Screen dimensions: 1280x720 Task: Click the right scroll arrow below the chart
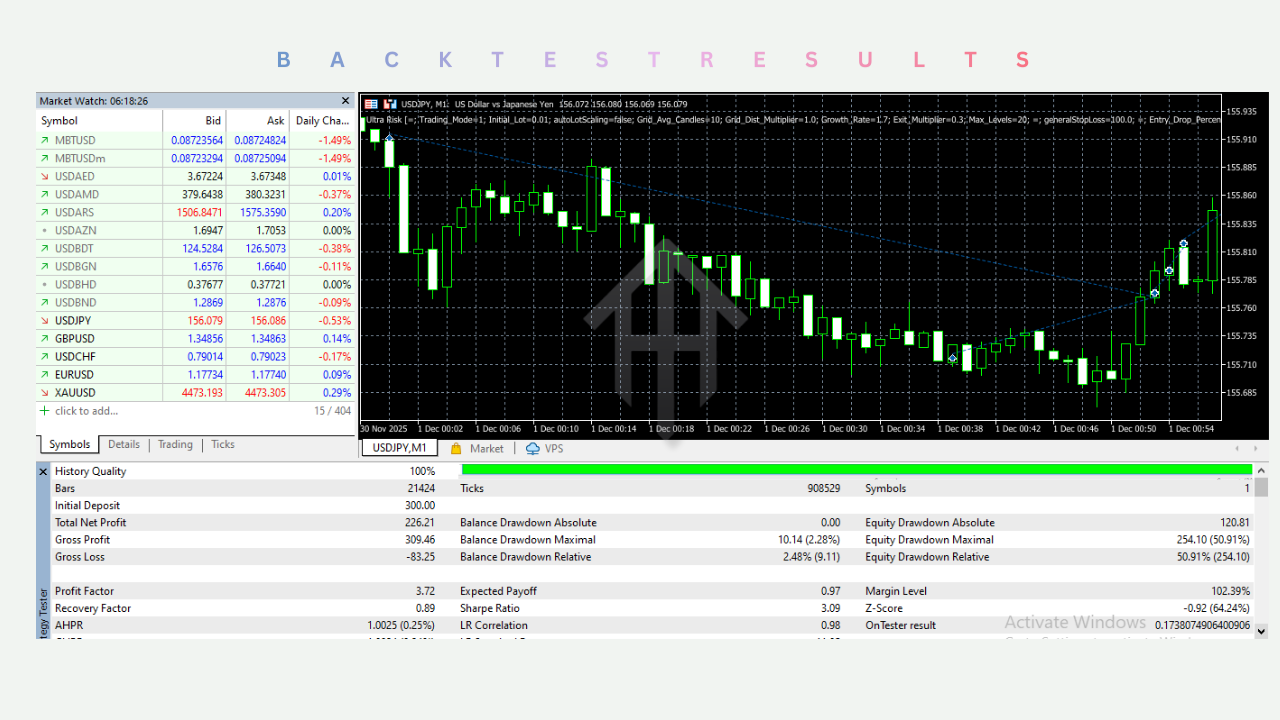click(x=1254, y=448)
